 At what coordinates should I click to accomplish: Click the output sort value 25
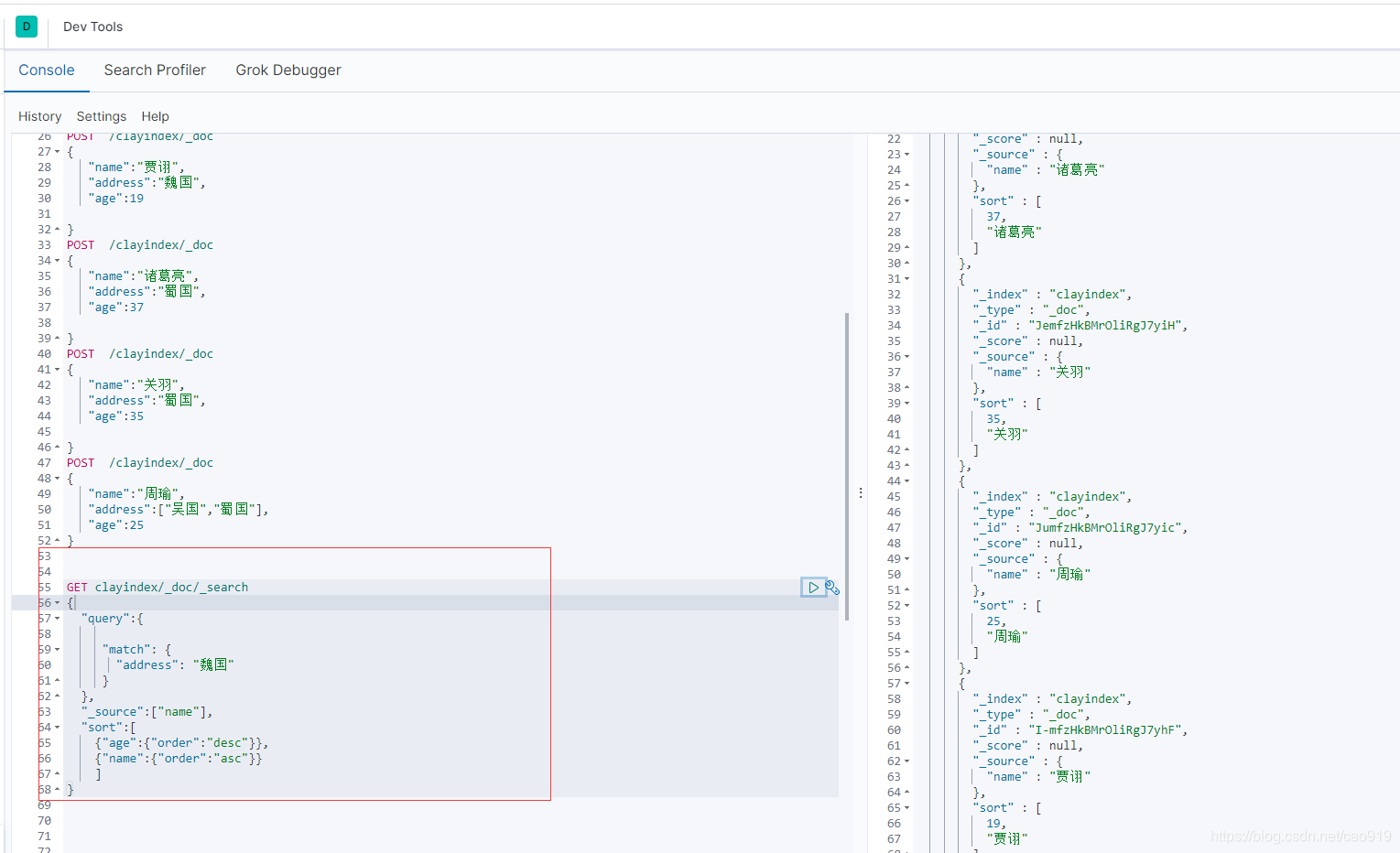pos(996,621)
